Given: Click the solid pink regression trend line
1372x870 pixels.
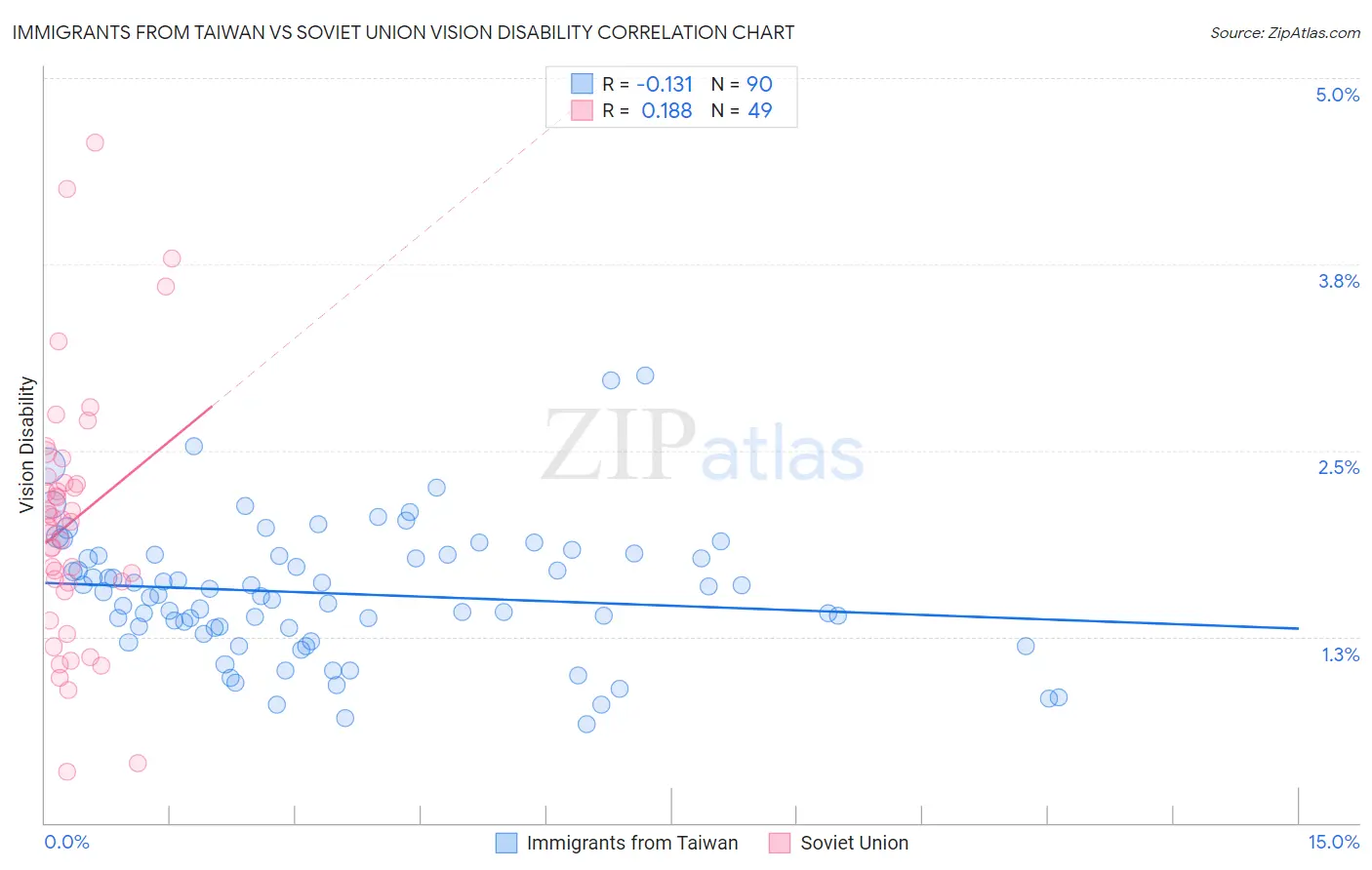Looking at the screenshot, I should pyautogui.click(x=128, y=473).
